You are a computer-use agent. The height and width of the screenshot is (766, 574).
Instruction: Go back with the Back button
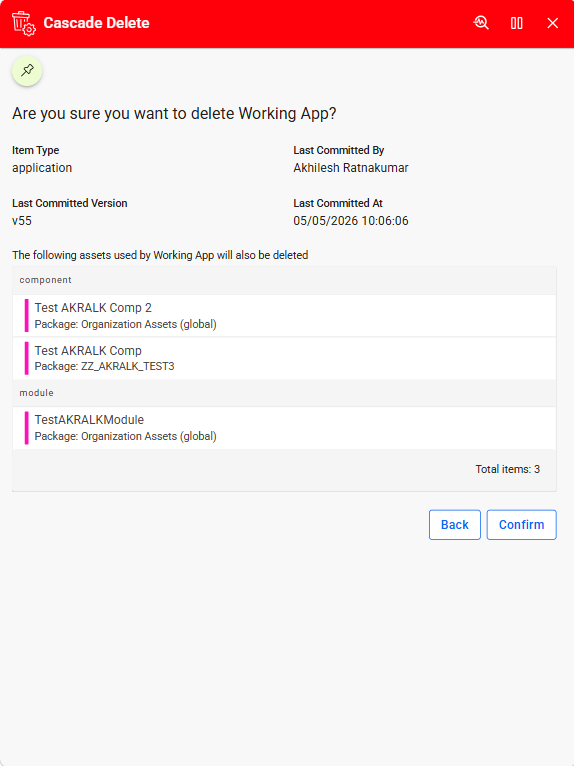coord(455,525)
